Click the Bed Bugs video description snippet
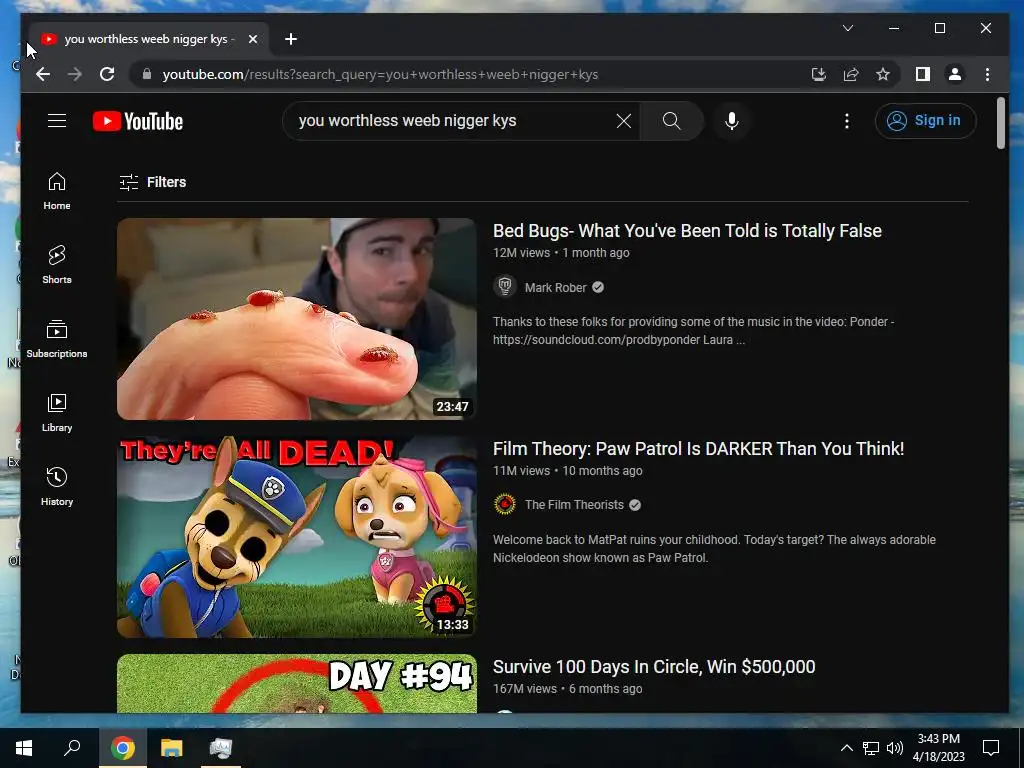Viewport: 1024px width, 768px height. pyautogui.click(x=694, y=330)
